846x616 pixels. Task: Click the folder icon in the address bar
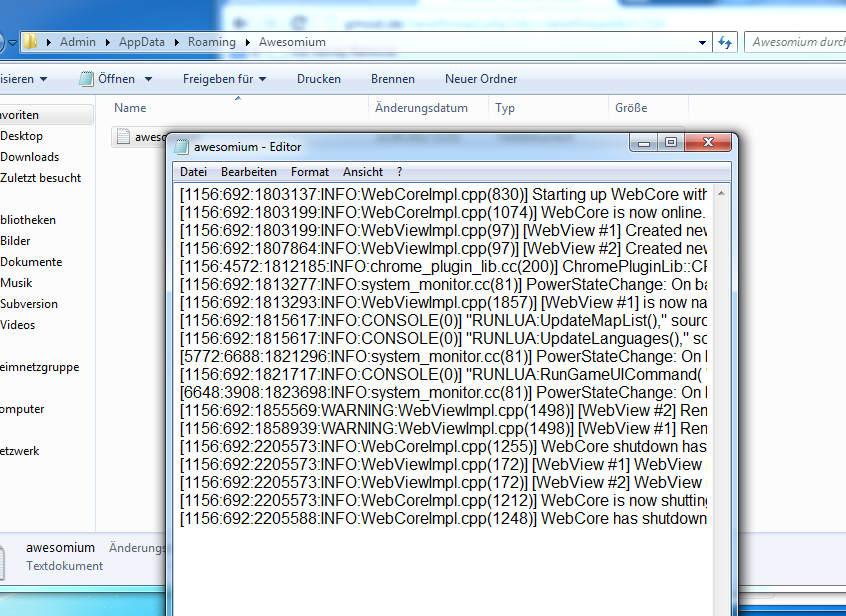click(x=32, y=42)
